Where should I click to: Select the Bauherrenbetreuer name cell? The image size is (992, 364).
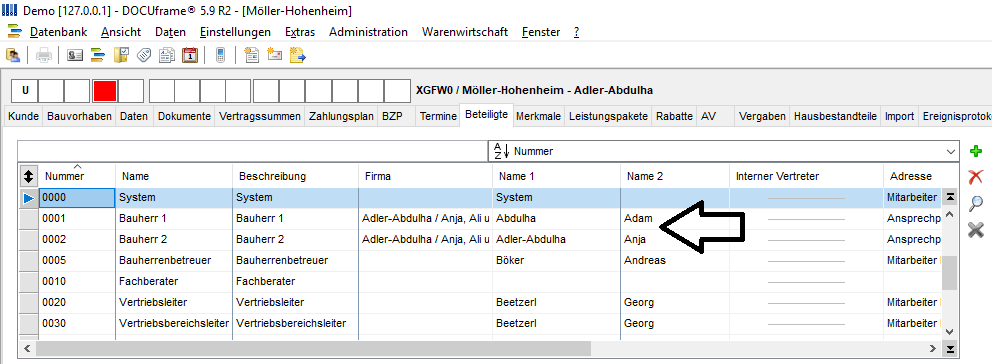pos(174,260)
